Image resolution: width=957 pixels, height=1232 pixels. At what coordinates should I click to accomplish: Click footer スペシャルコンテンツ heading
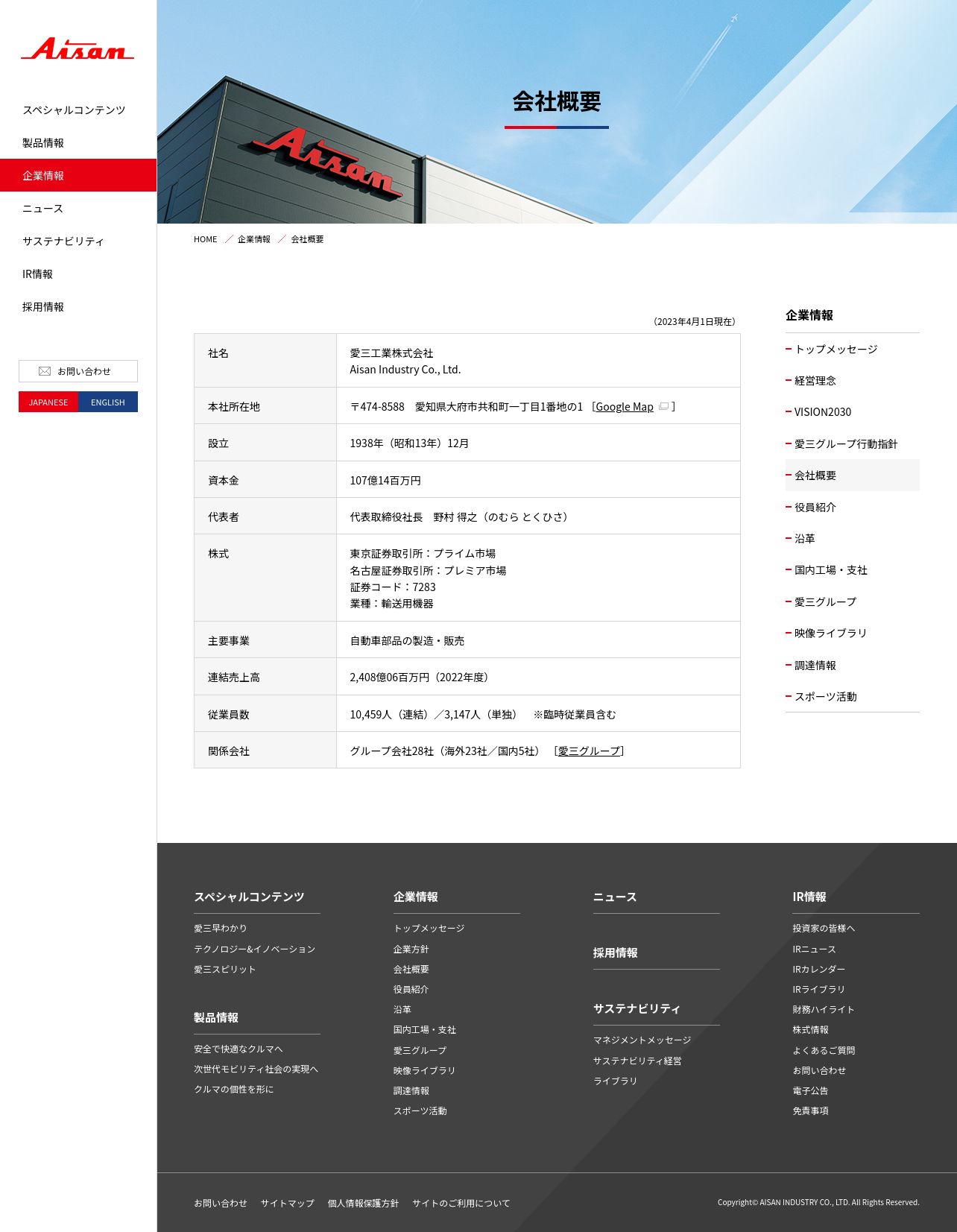coord(249,897)
